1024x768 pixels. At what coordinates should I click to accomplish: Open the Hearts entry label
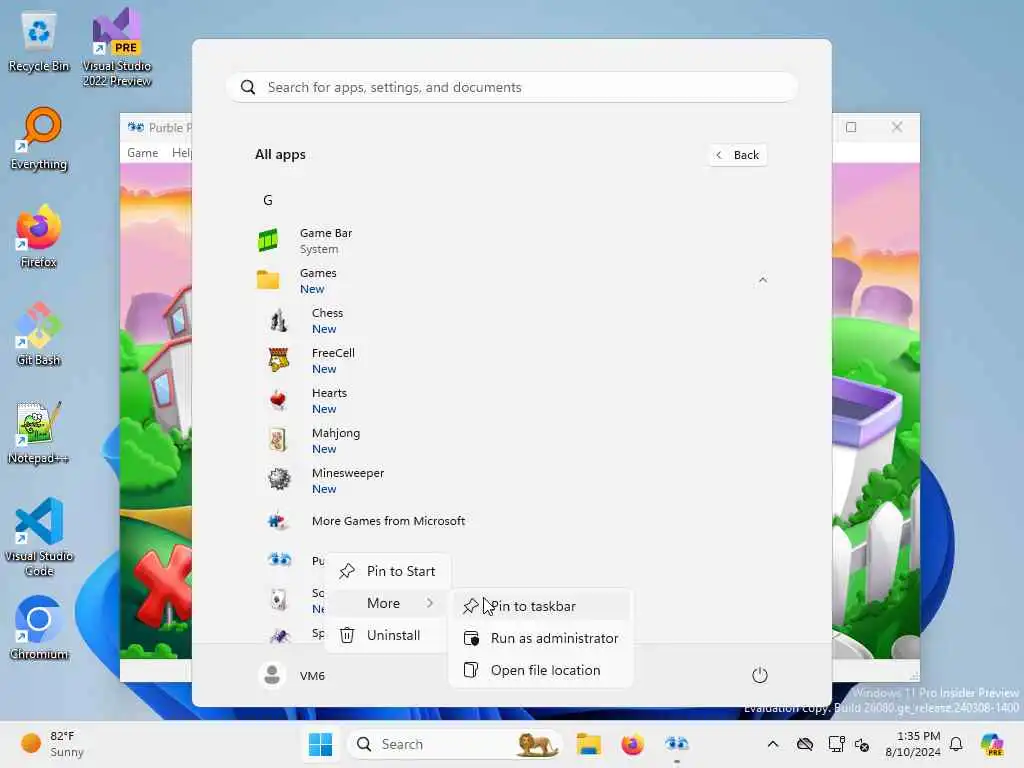coord(329,392)
